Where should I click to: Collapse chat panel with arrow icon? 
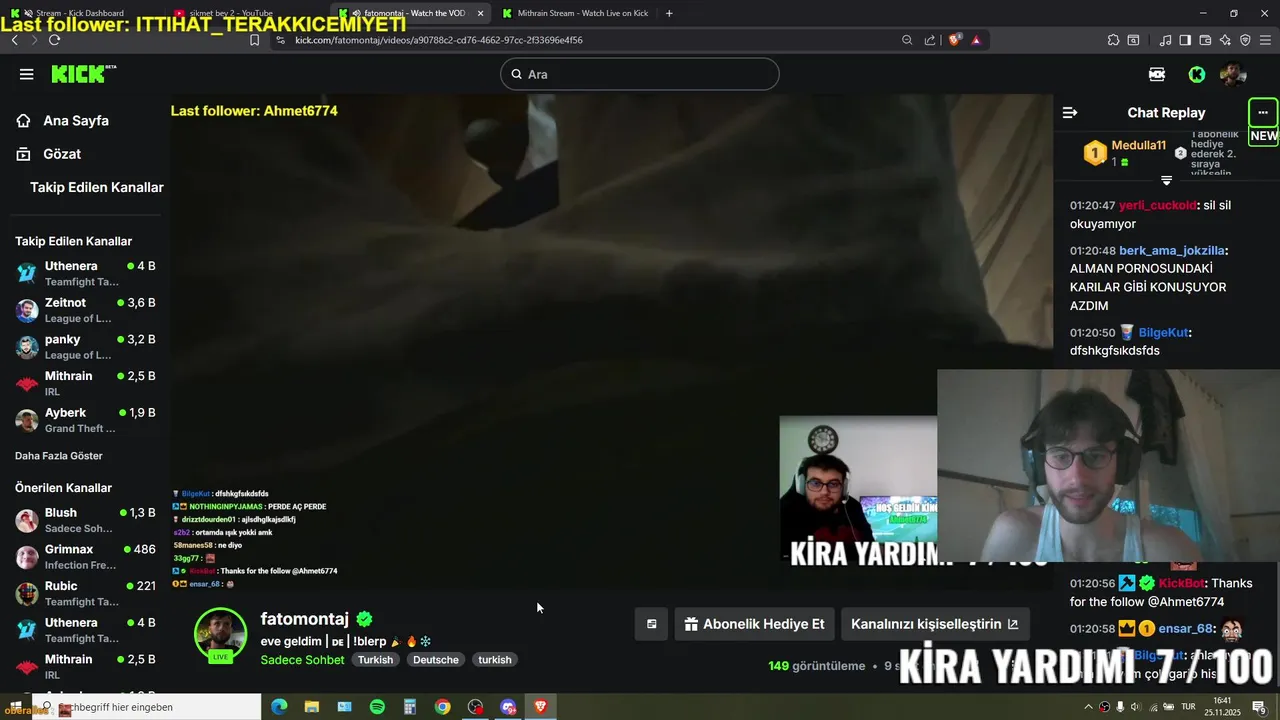pos(1070,113)
